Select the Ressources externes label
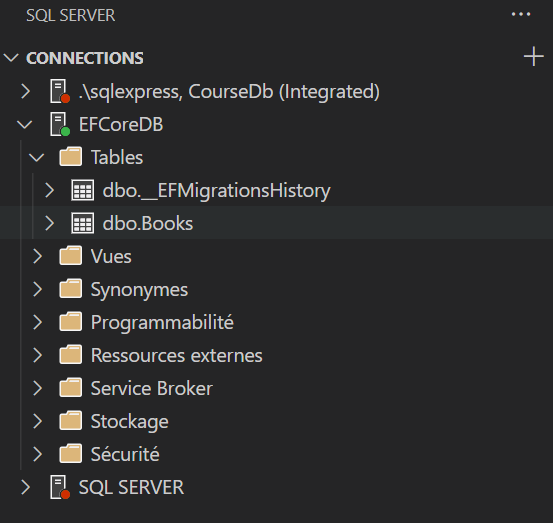 [177, 355]
